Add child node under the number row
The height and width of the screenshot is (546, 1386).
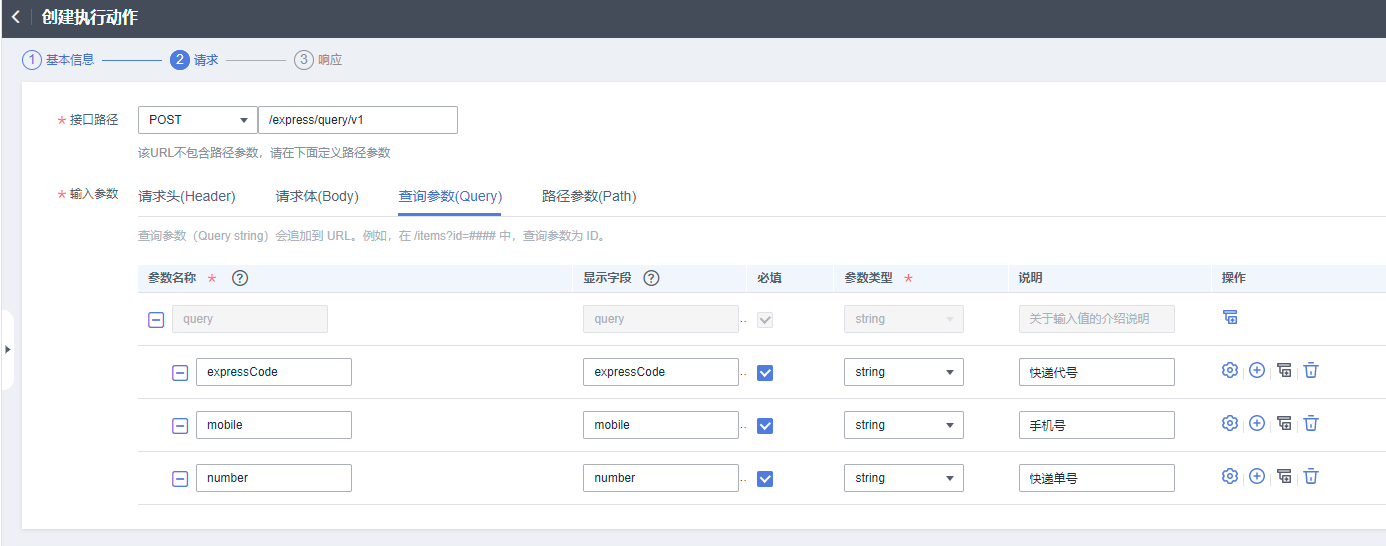[x=1284, y=476]
